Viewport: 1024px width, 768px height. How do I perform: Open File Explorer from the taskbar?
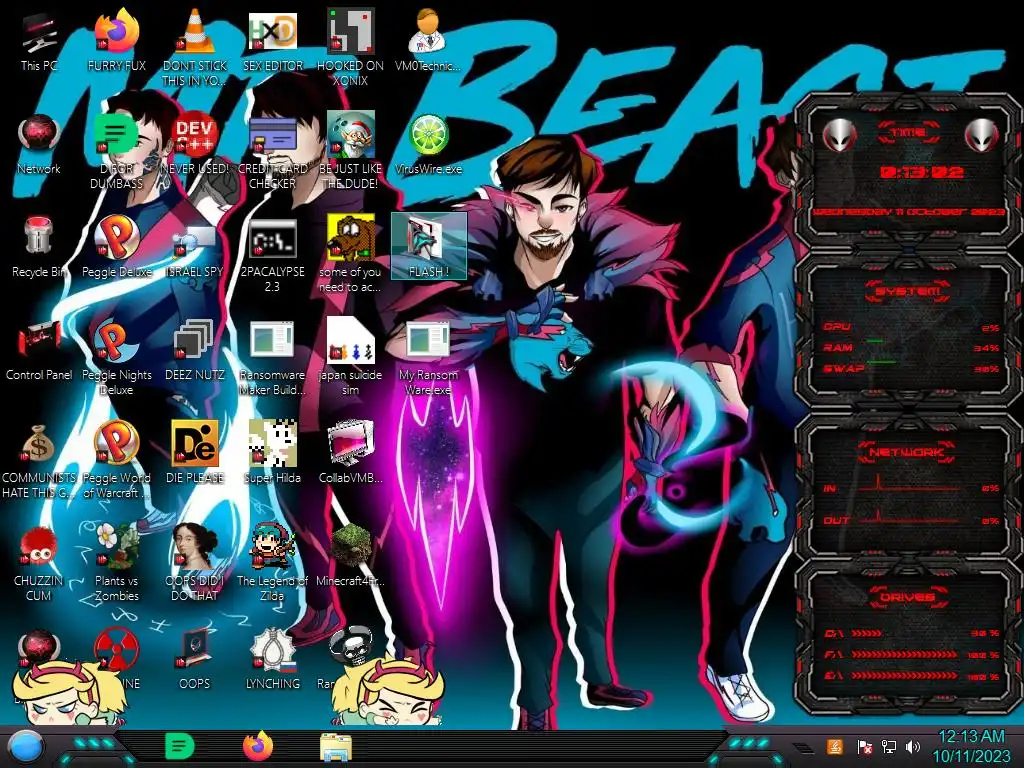(x=336, y=747)
